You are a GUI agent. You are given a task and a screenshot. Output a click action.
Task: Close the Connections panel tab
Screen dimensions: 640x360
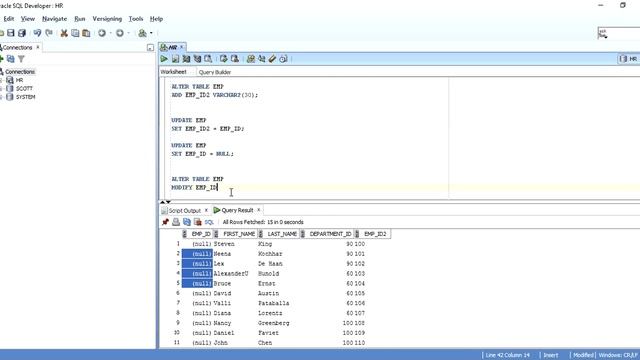pyautogui.click(x=38, y=47)
